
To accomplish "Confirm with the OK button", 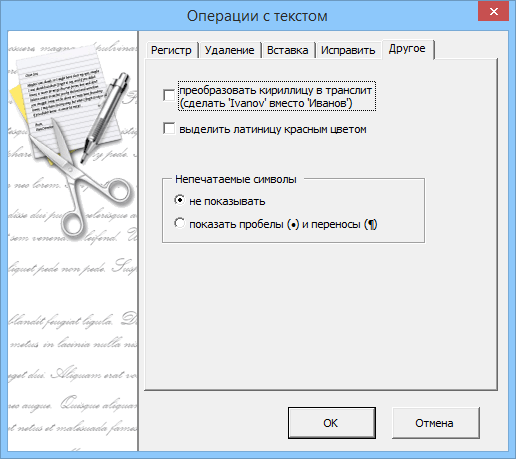I will coord(332,423).
